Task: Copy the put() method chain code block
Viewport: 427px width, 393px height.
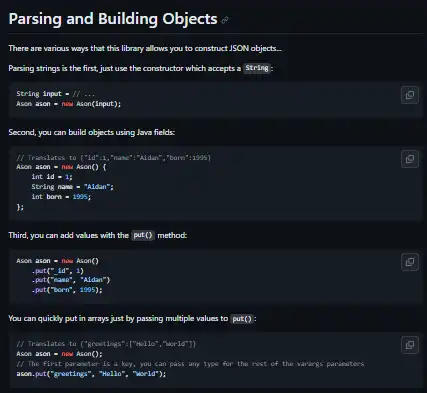Action: pyautogui.click(x=410, y=262)
